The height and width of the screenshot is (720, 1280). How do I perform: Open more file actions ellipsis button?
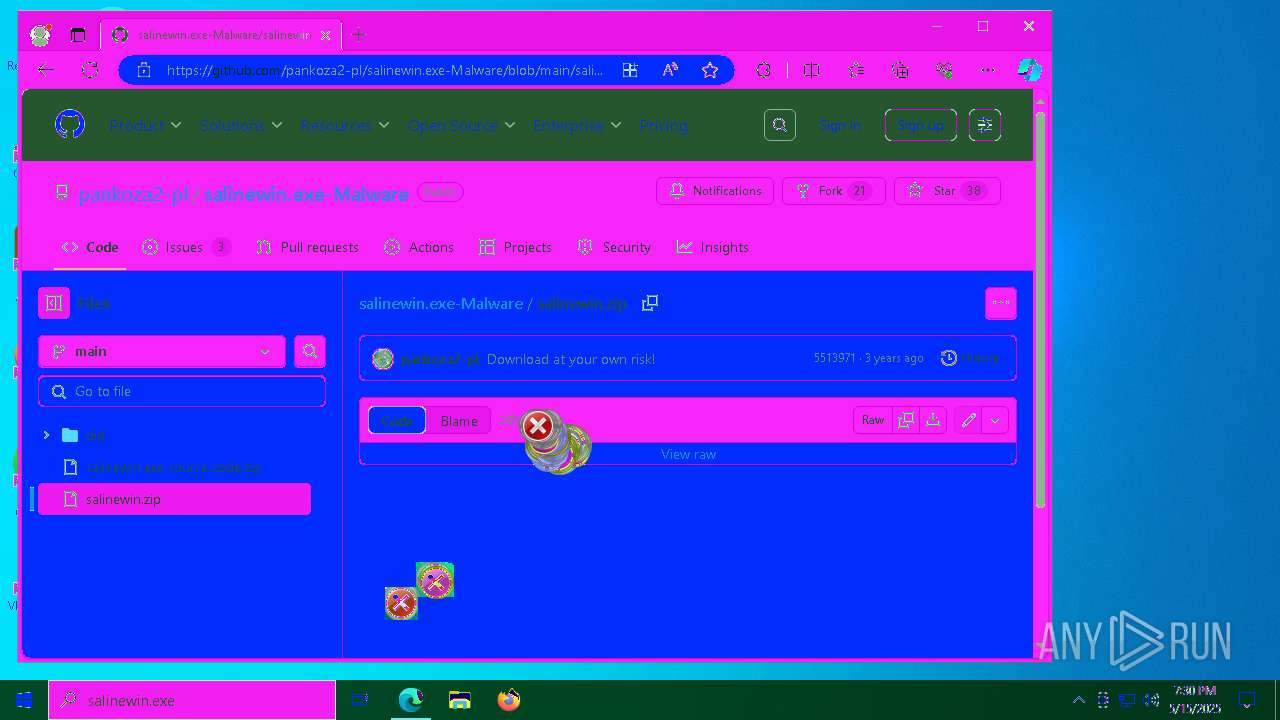coord(1001,303)
